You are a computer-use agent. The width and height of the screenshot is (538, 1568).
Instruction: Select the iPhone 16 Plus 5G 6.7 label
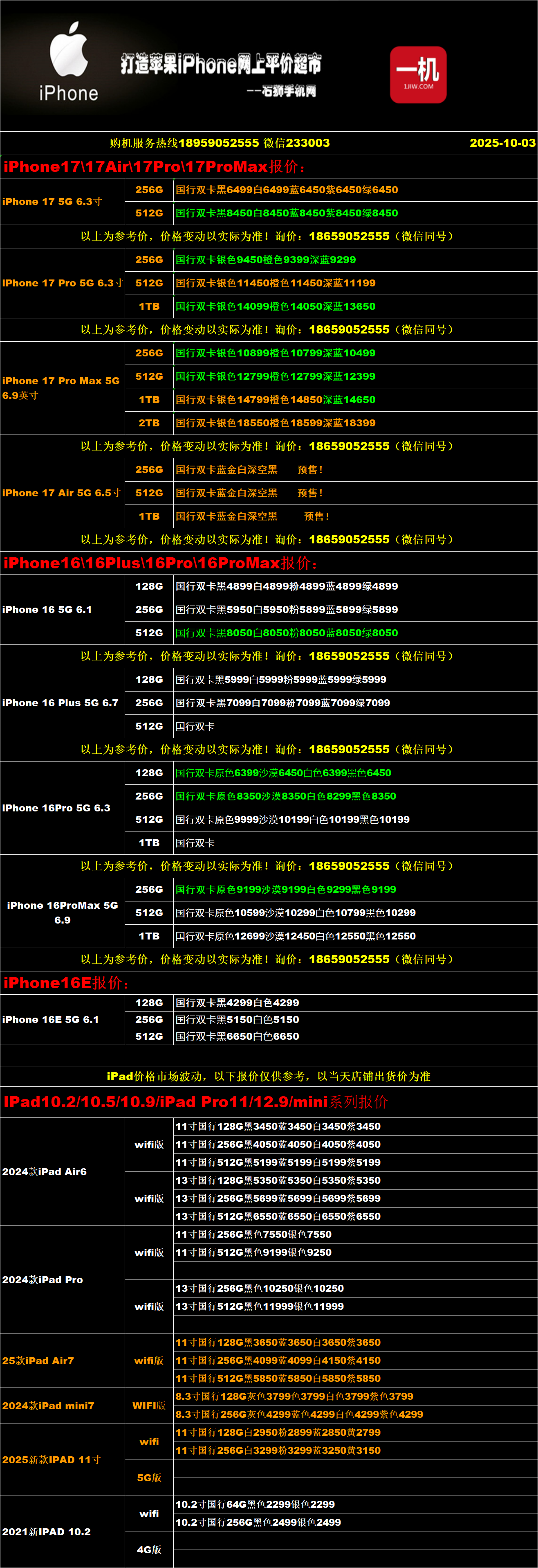point(60,703)
